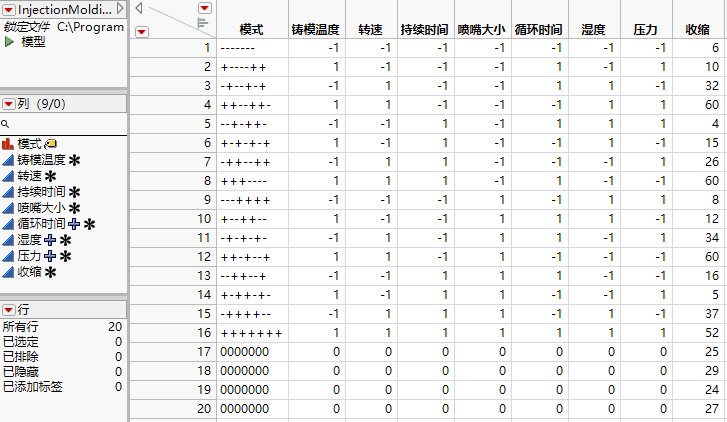Click the blue continuous icon for 循环时间
The image size is (727, 422).
(8, 224)
